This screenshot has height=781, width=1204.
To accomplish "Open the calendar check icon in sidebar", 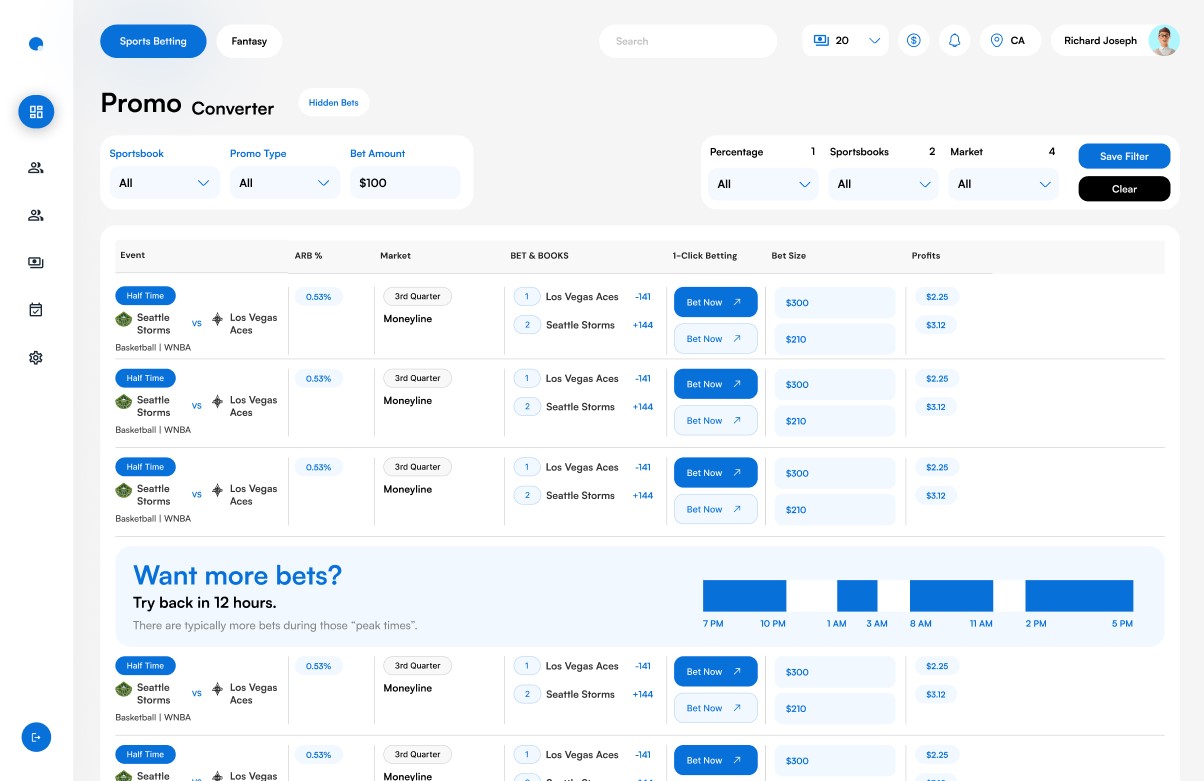I will (36, 310).
